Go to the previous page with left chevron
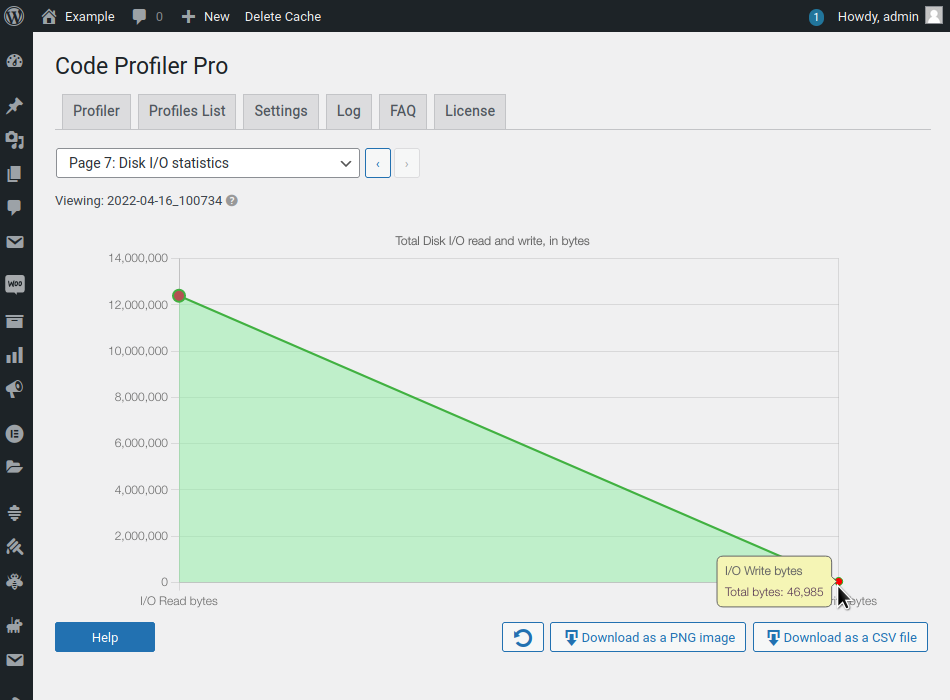950x700 pixels. 377,163
